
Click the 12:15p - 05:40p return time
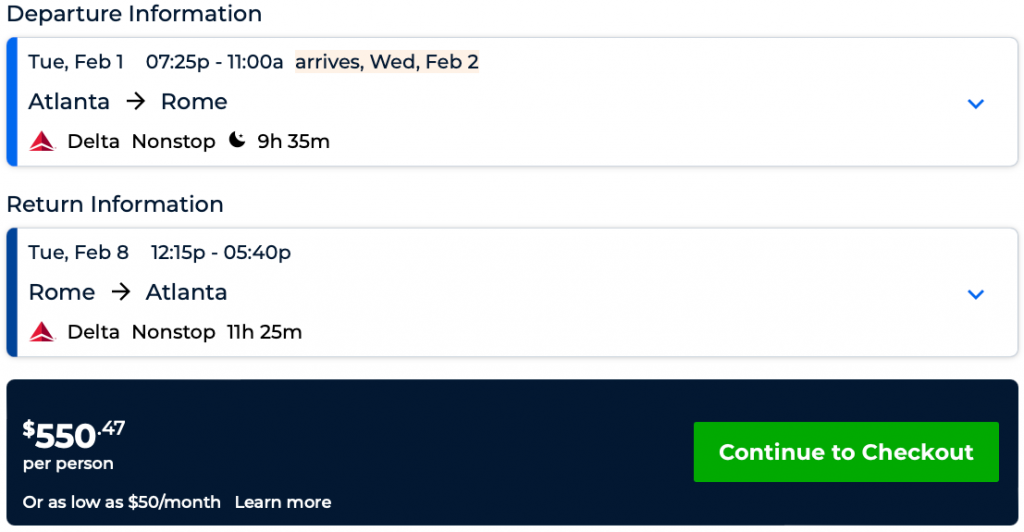tap(220, 252)
